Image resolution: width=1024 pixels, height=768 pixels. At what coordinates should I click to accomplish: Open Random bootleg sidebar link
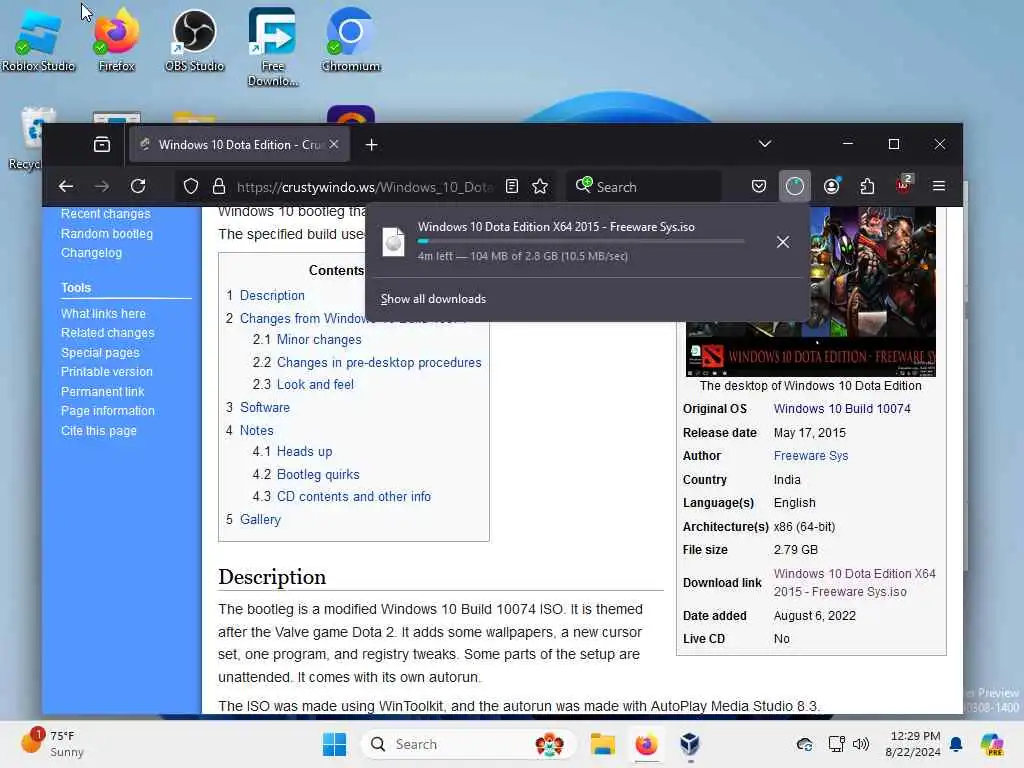(107, 234)
